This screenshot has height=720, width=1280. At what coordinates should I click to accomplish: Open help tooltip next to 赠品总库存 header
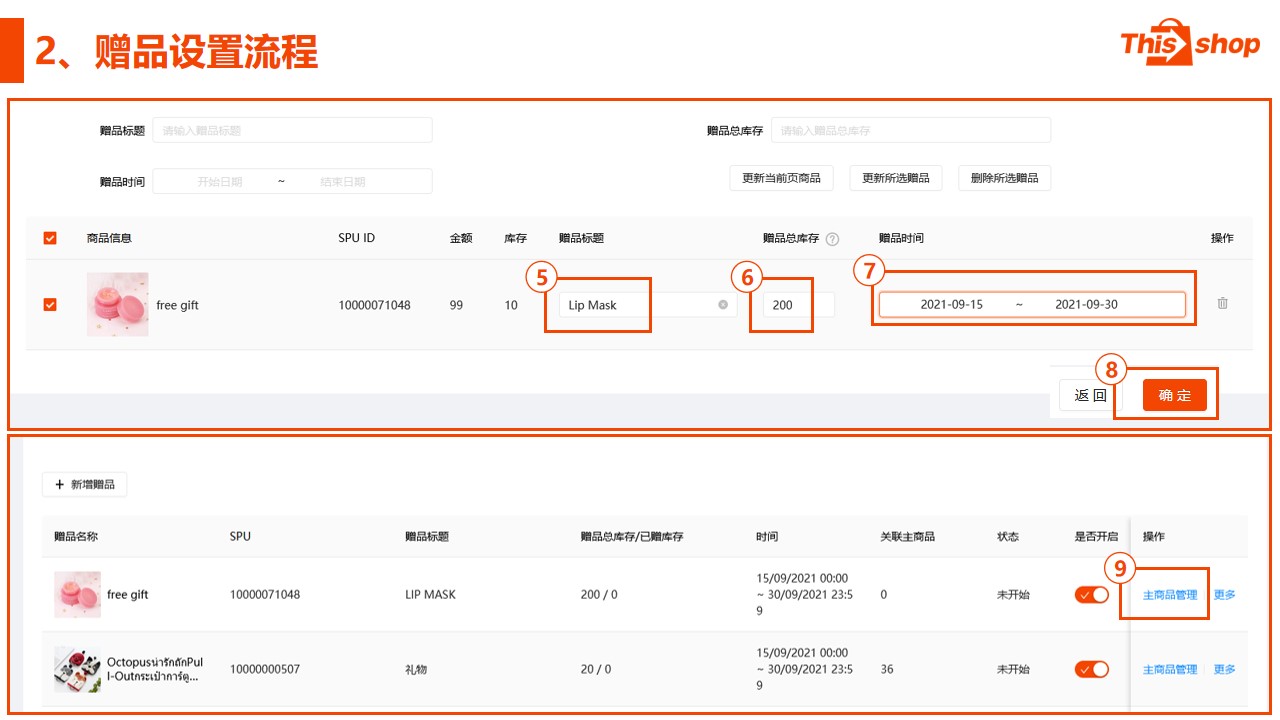coord(833,239)
